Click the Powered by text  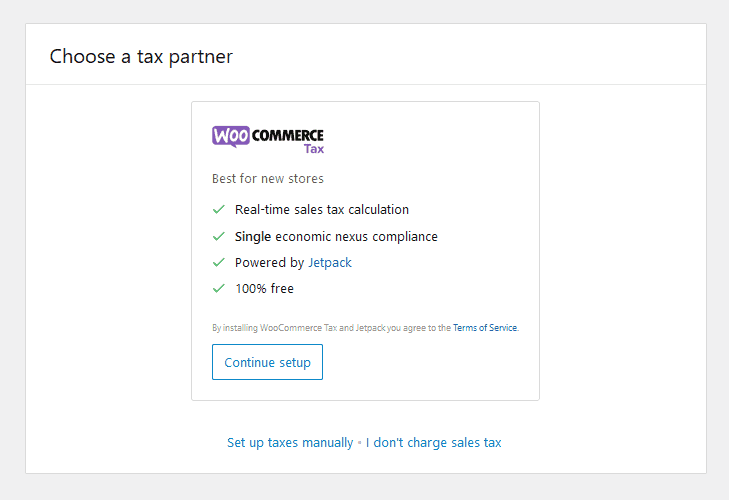(x=269, y=263)
